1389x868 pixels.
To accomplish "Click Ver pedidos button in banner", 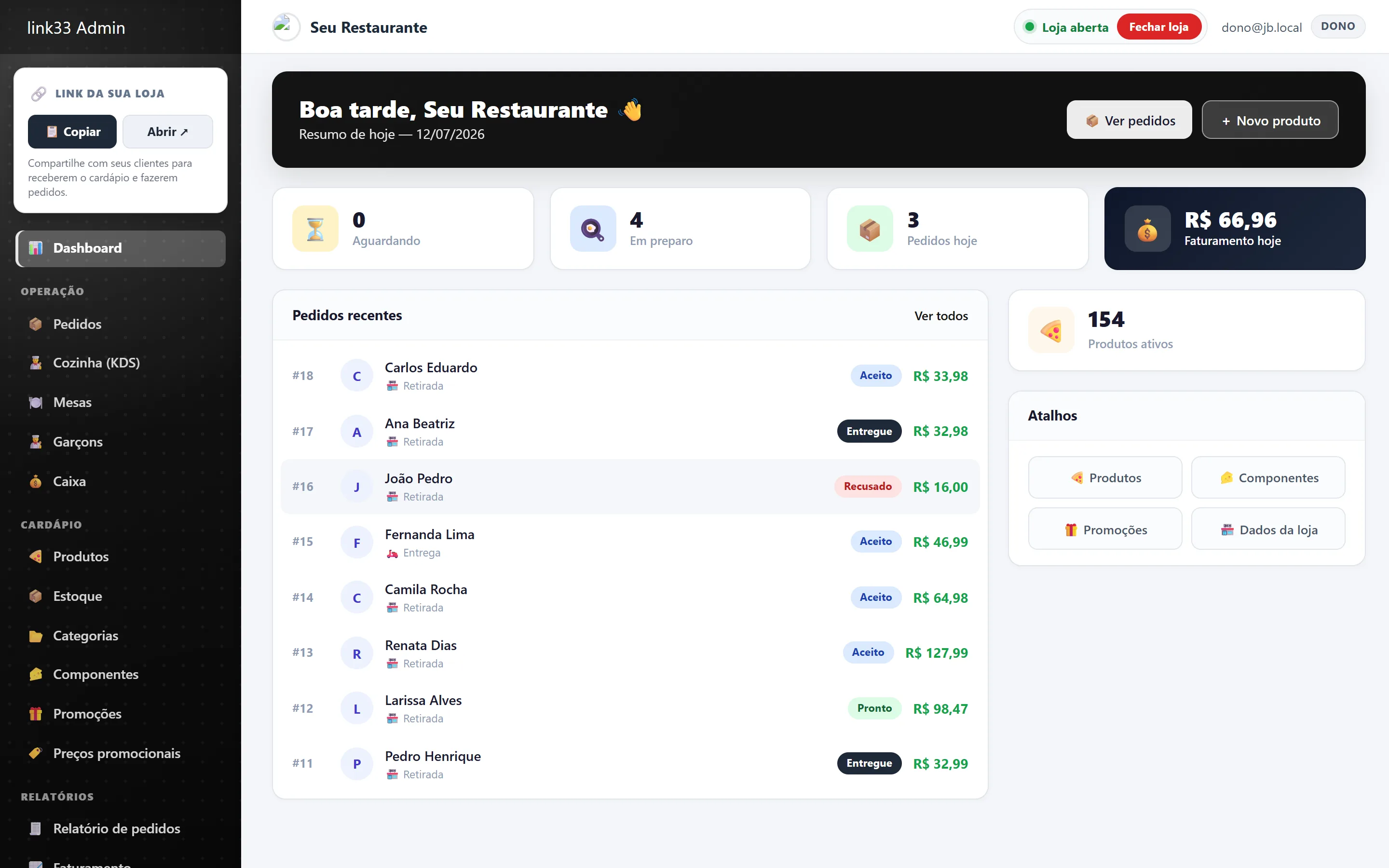I will [x=1129, y=120].
